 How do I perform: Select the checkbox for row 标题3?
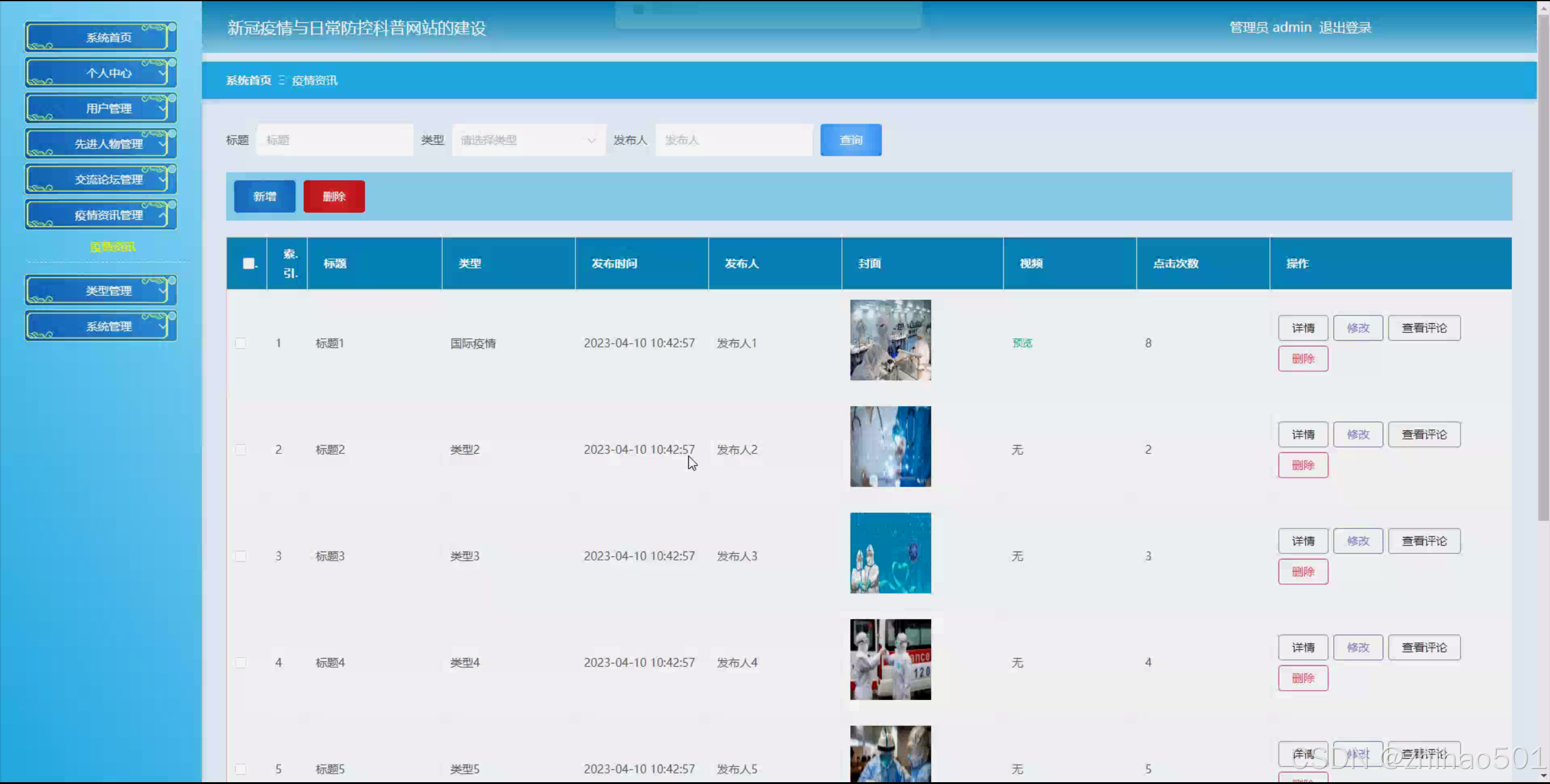tap(240, 556)
